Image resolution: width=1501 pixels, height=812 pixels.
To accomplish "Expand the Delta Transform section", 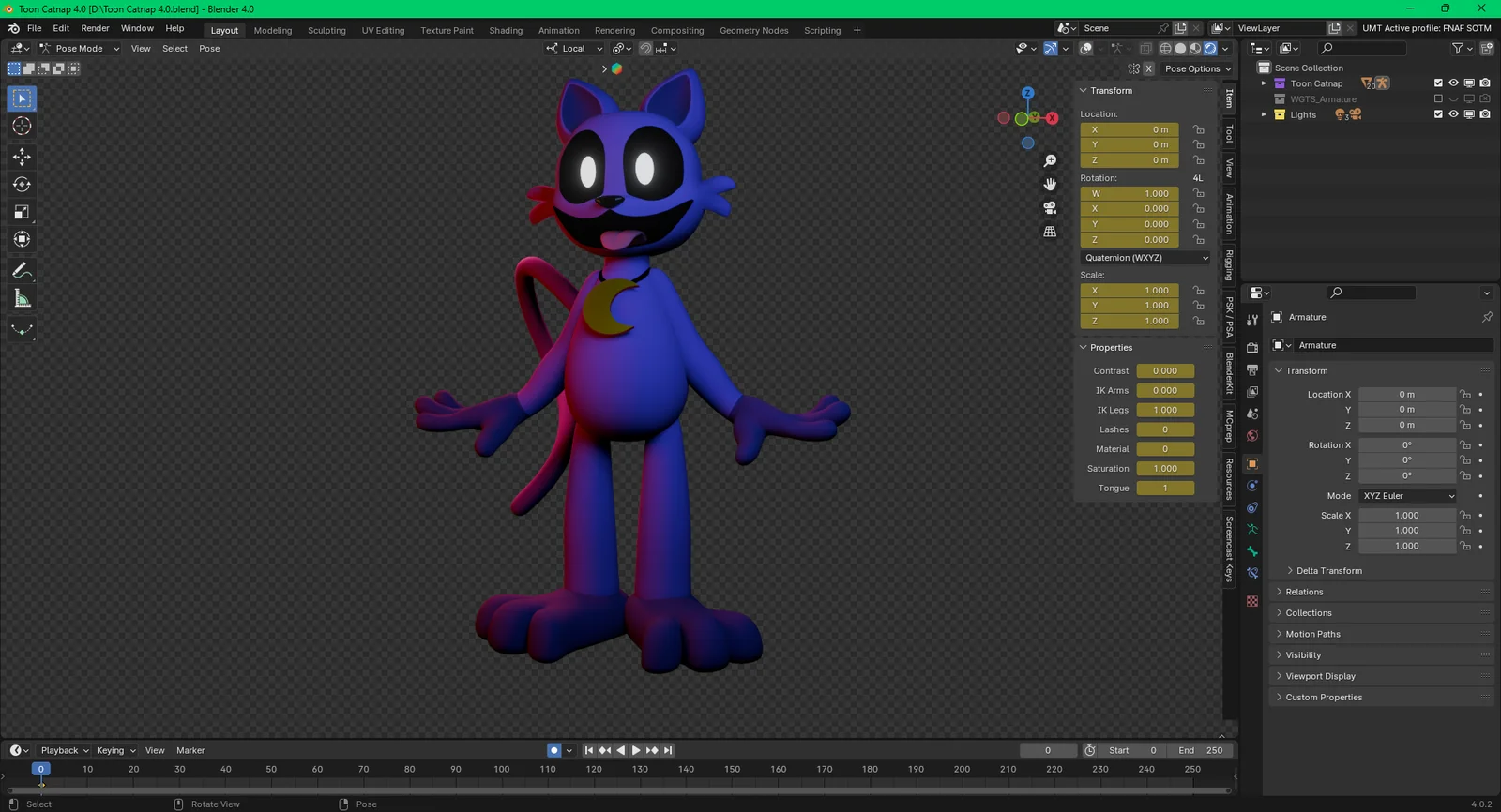I will (1328, 570).
